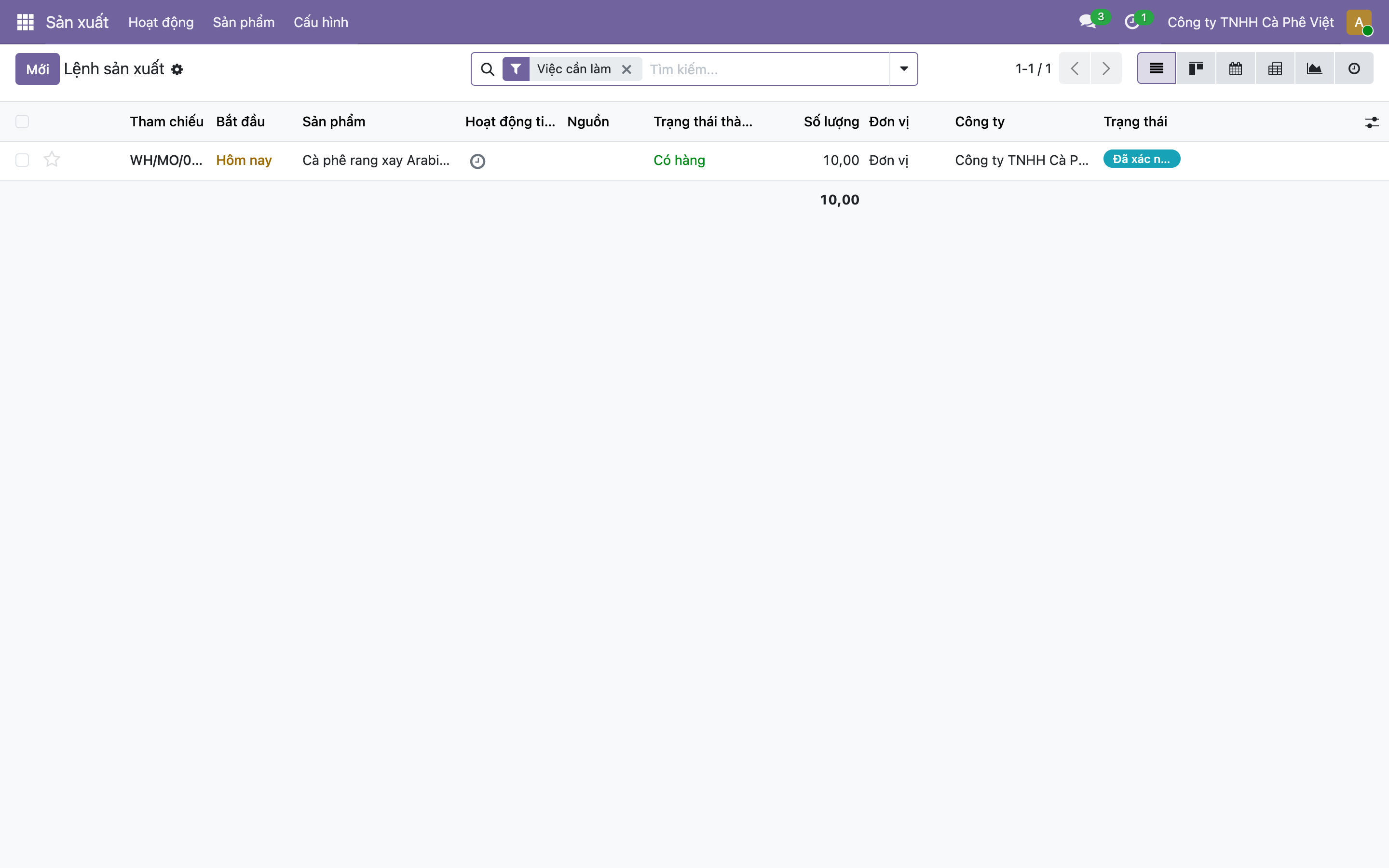This screenshot has height=868, width=1389.
Task: Open the activity clock in the order row
Action: click(x=477, y=162)
